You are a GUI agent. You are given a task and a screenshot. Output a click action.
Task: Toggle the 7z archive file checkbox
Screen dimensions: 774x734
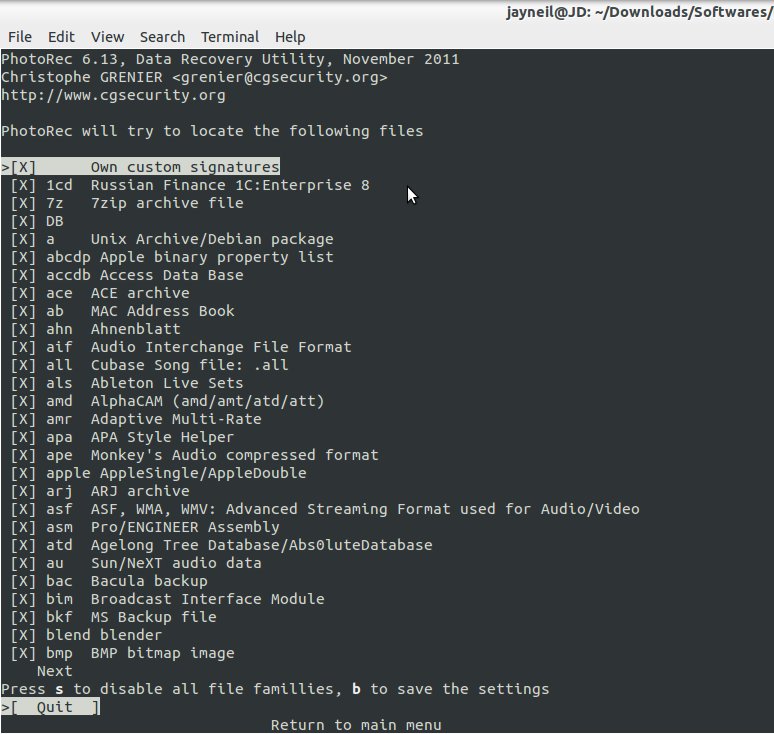pos(24,203)
